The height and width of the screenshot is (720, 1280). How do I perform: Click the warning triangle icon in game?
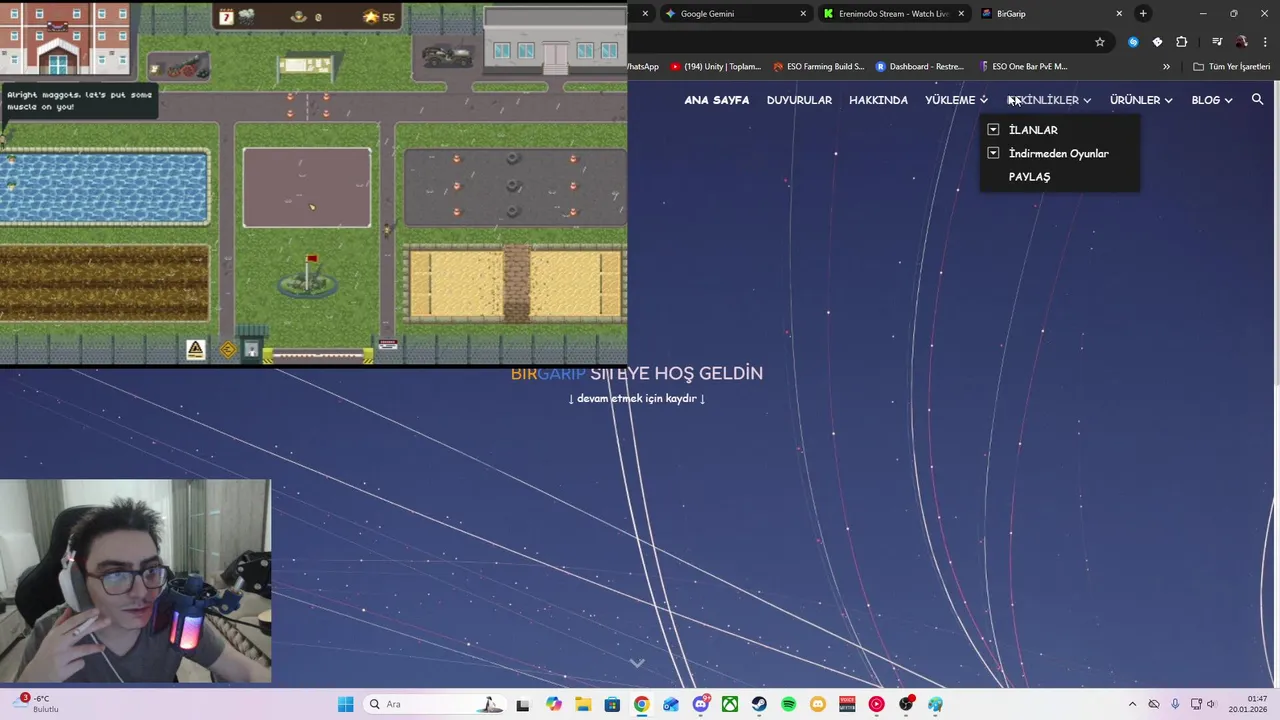pyautogui.click(x=195, y=349)
